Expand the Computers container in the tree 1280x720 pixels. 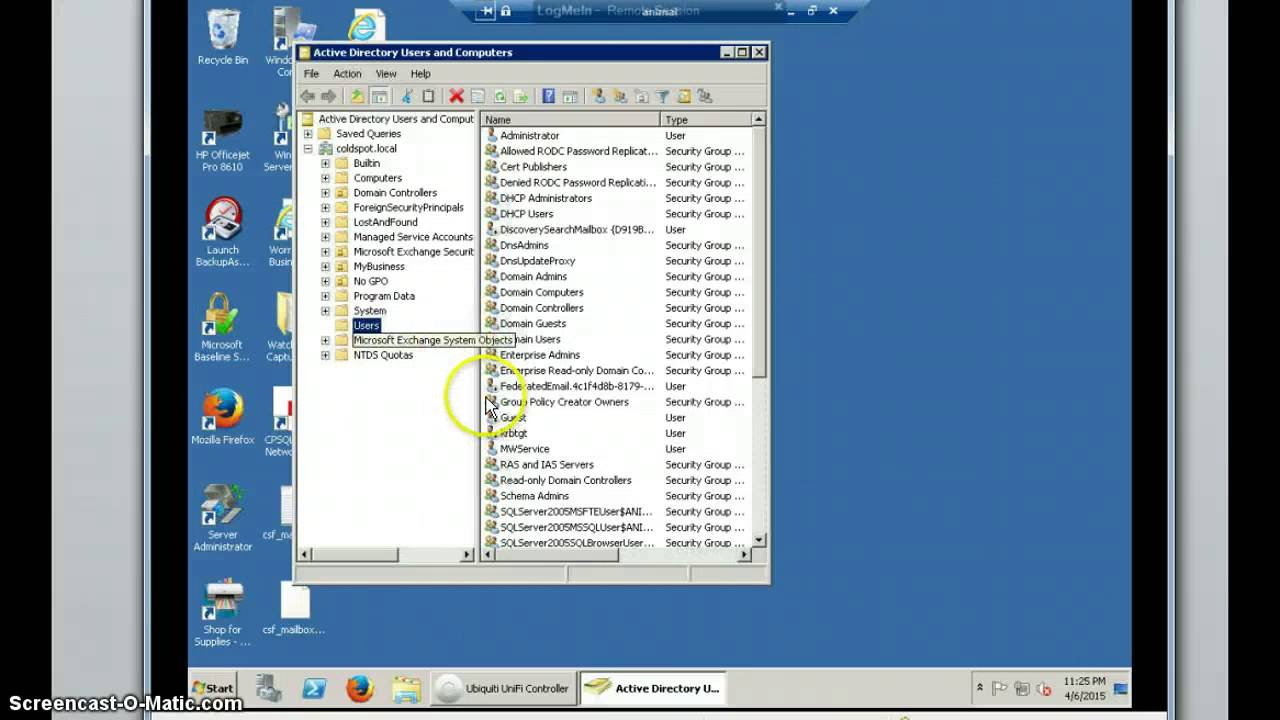(325, 178)
